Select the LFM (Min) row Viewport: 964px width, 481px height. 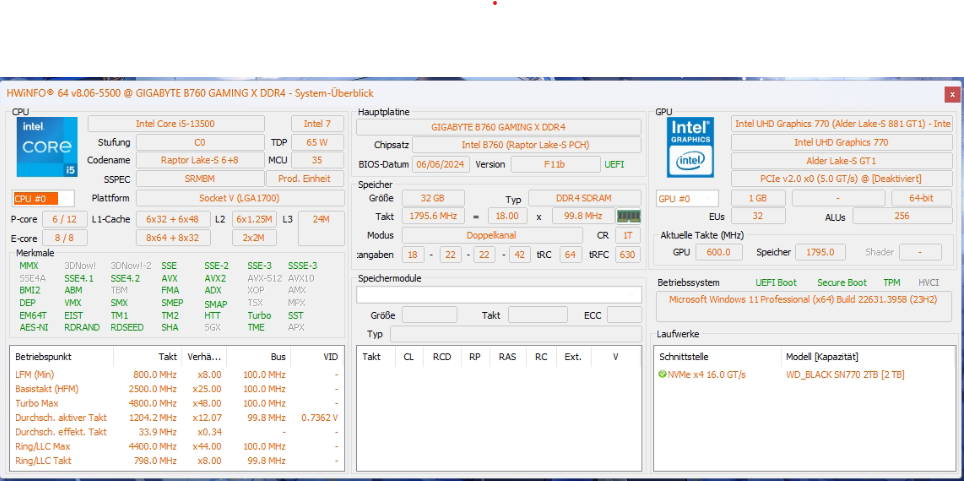coord(177,375)
